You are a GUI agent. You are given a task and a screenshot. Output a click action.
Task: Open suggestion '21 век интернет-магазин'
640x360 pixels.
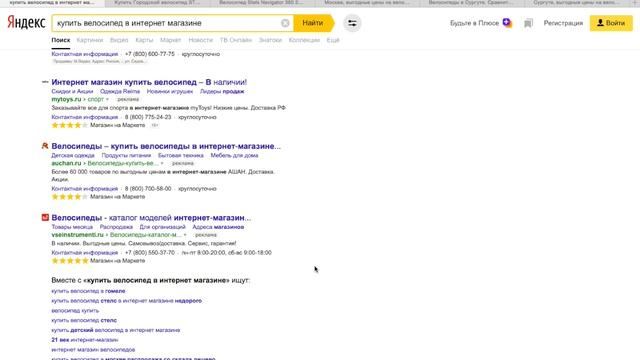pos(84,340)
